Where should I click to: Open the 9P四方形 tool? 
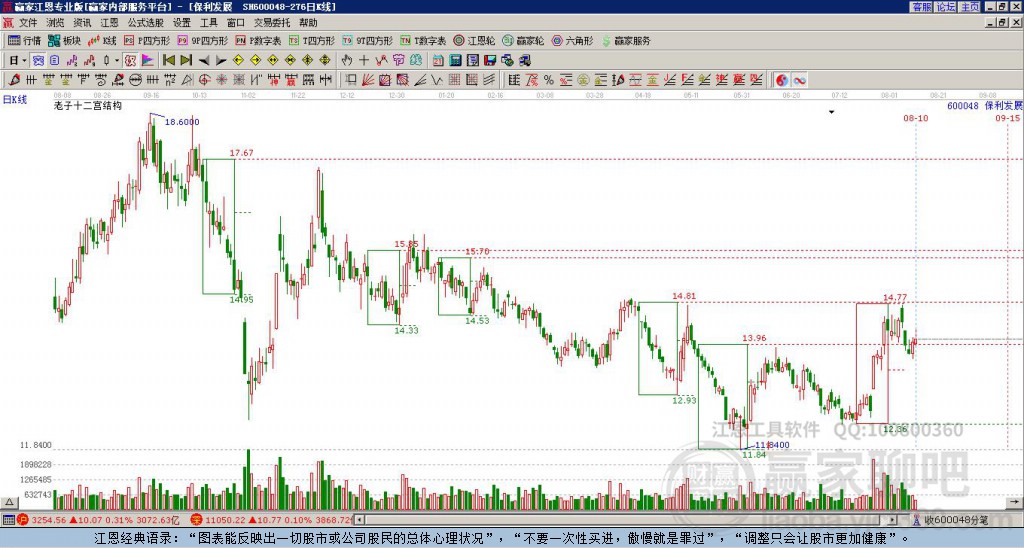pos(202,40)
